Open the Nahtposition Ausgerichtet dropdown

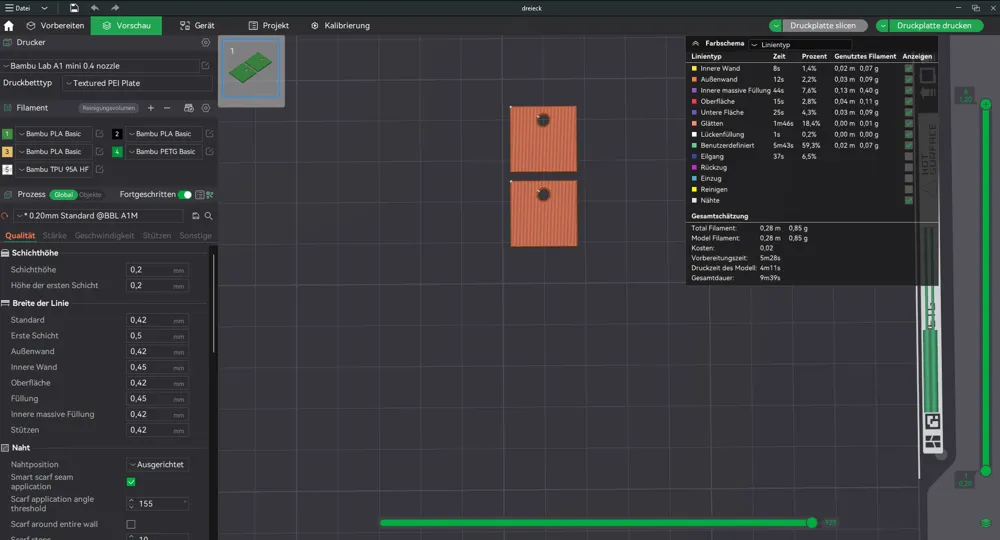(157, 465)
